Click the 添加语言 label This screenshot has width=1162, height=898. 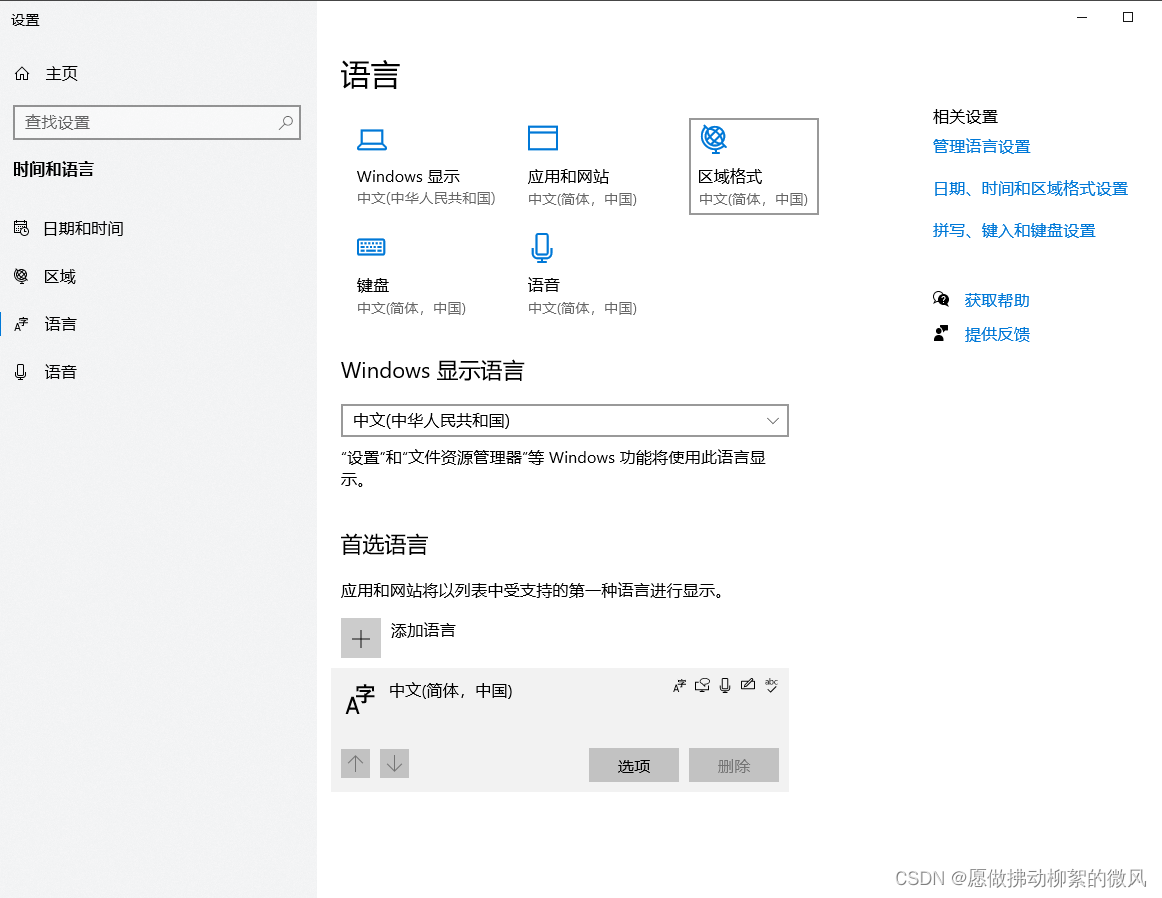(x=423, y=631)
